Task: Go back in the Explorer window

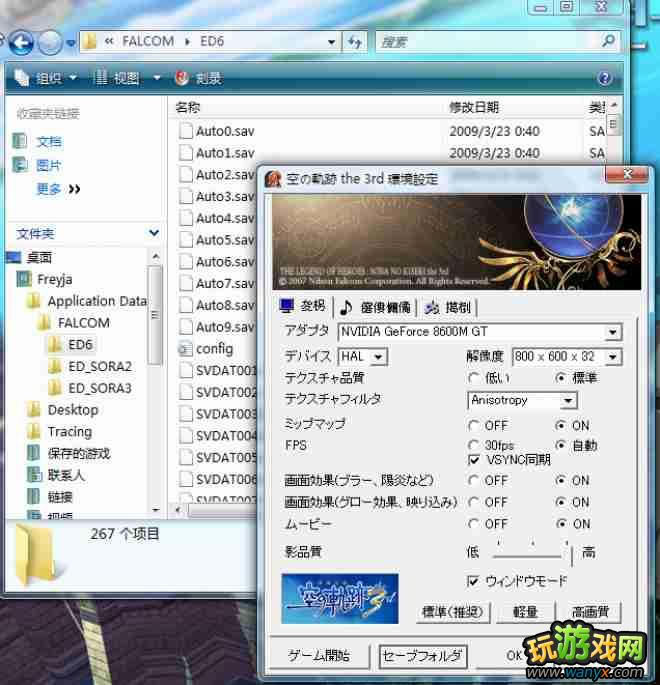Action: (x=21, y=42)
